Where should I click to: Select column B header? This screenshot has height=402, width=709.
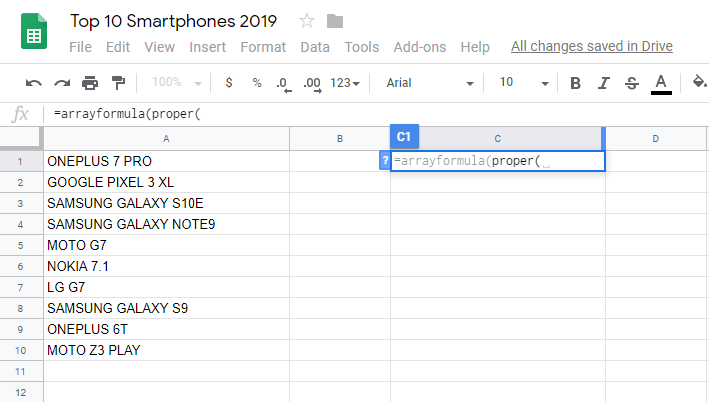(340, 139)
